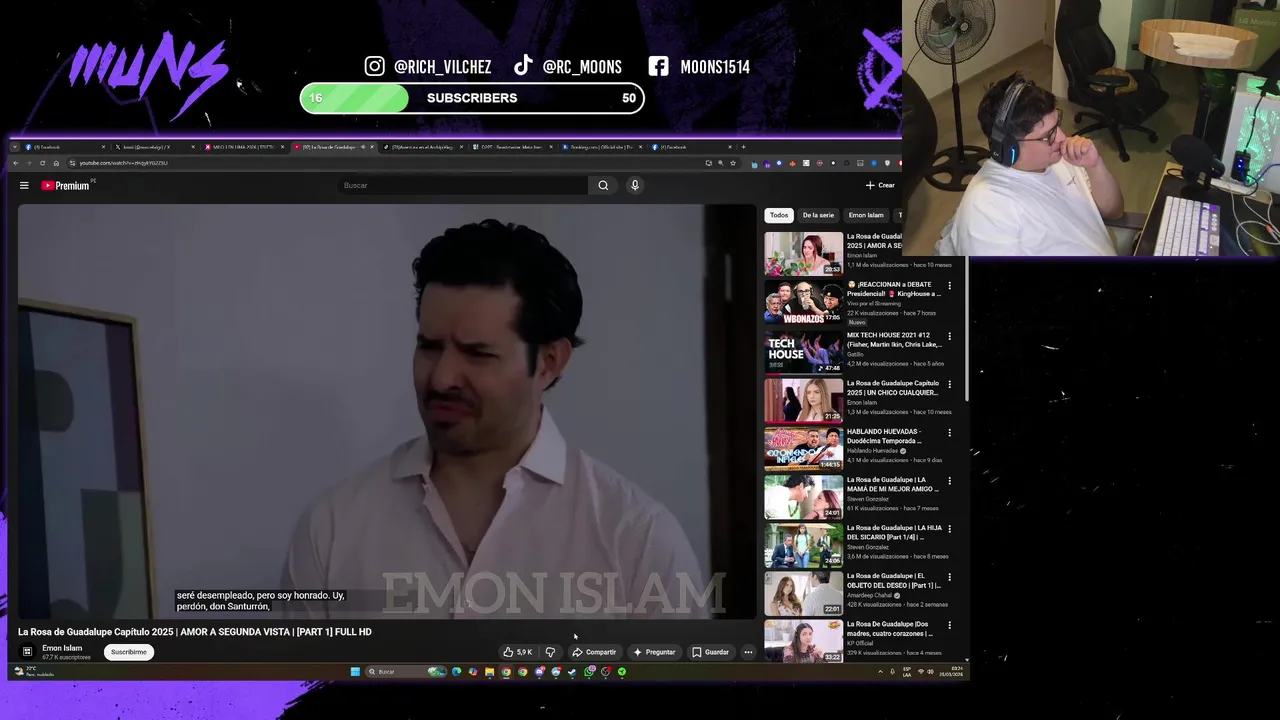The image size is (1280, 720).
Task: Subscribe with the Suscribirme button
Action: click(128, 652)
